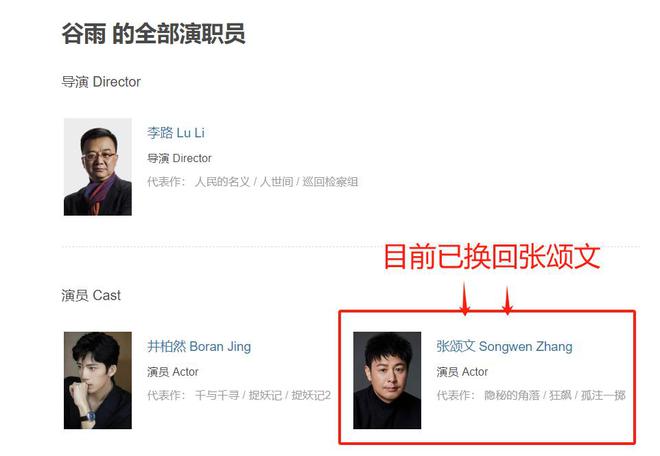The height and width of the screenshot is (456, 660).
Task: Click the 导演 Director section heading
Action: tap(101, 82)
